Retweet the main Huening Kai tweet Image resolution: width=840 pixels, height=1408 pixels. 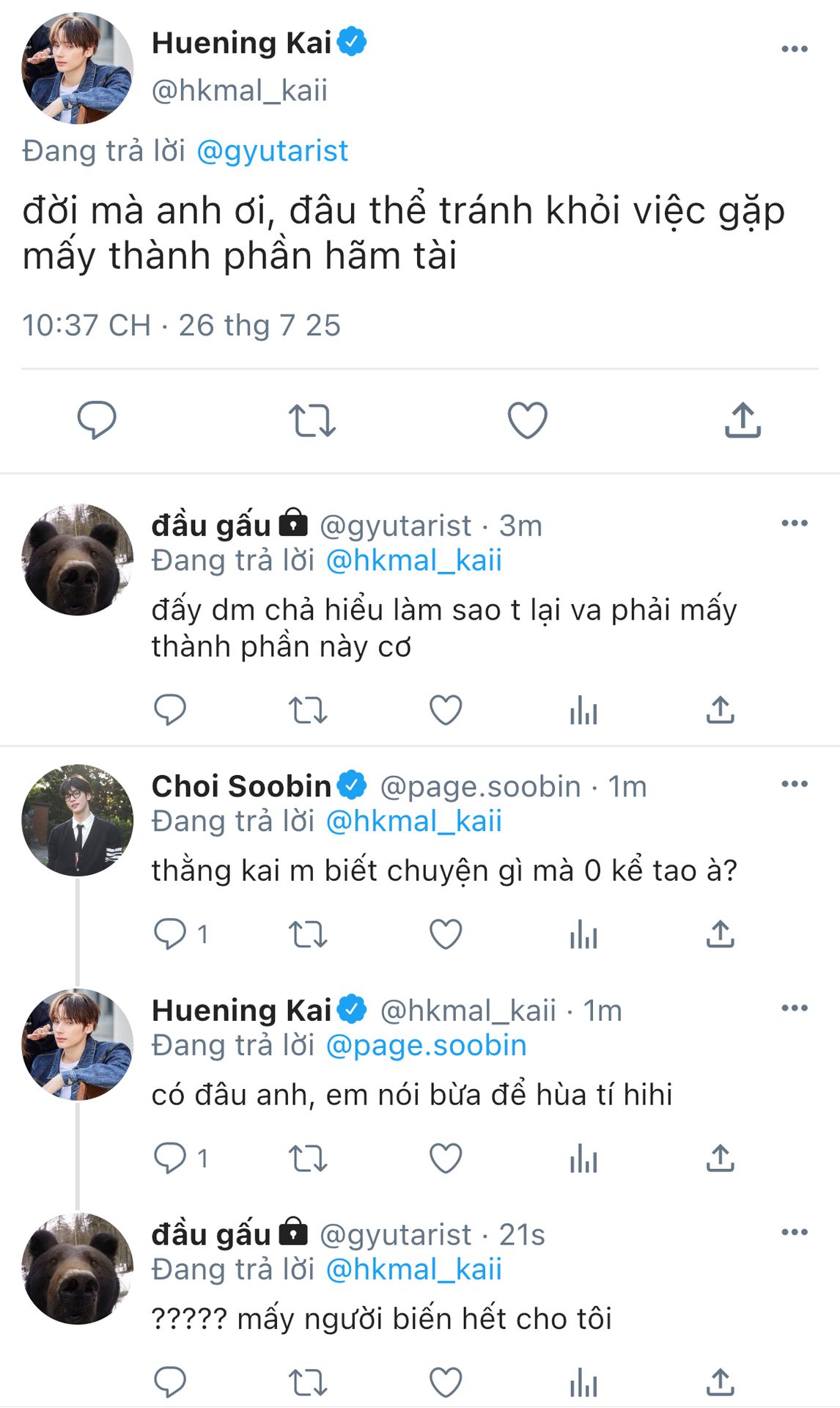312,421
